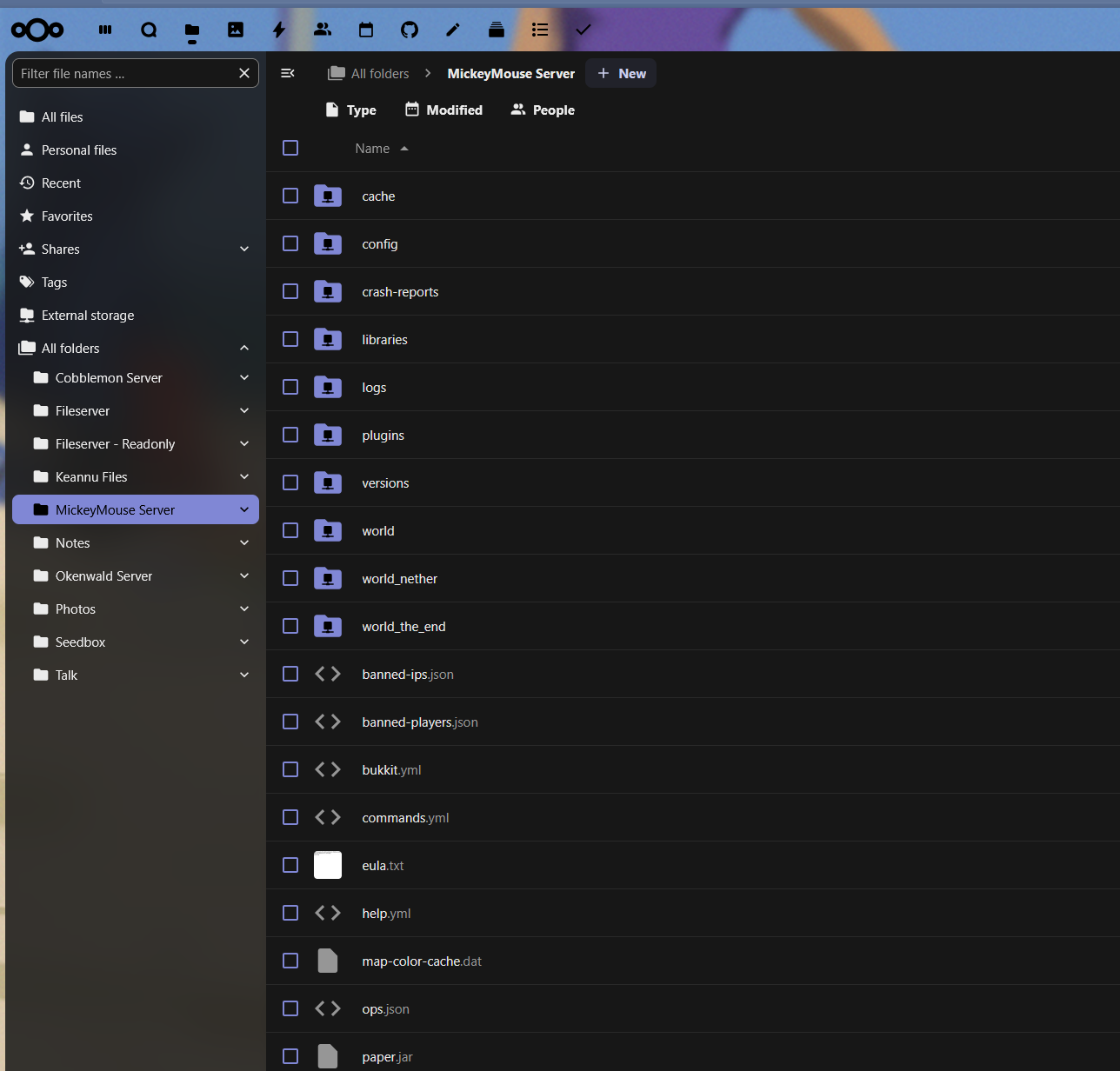Open External storage view
This screenshot has height=1071, width=1120.
pyautogui.click(x=136, y=315)
